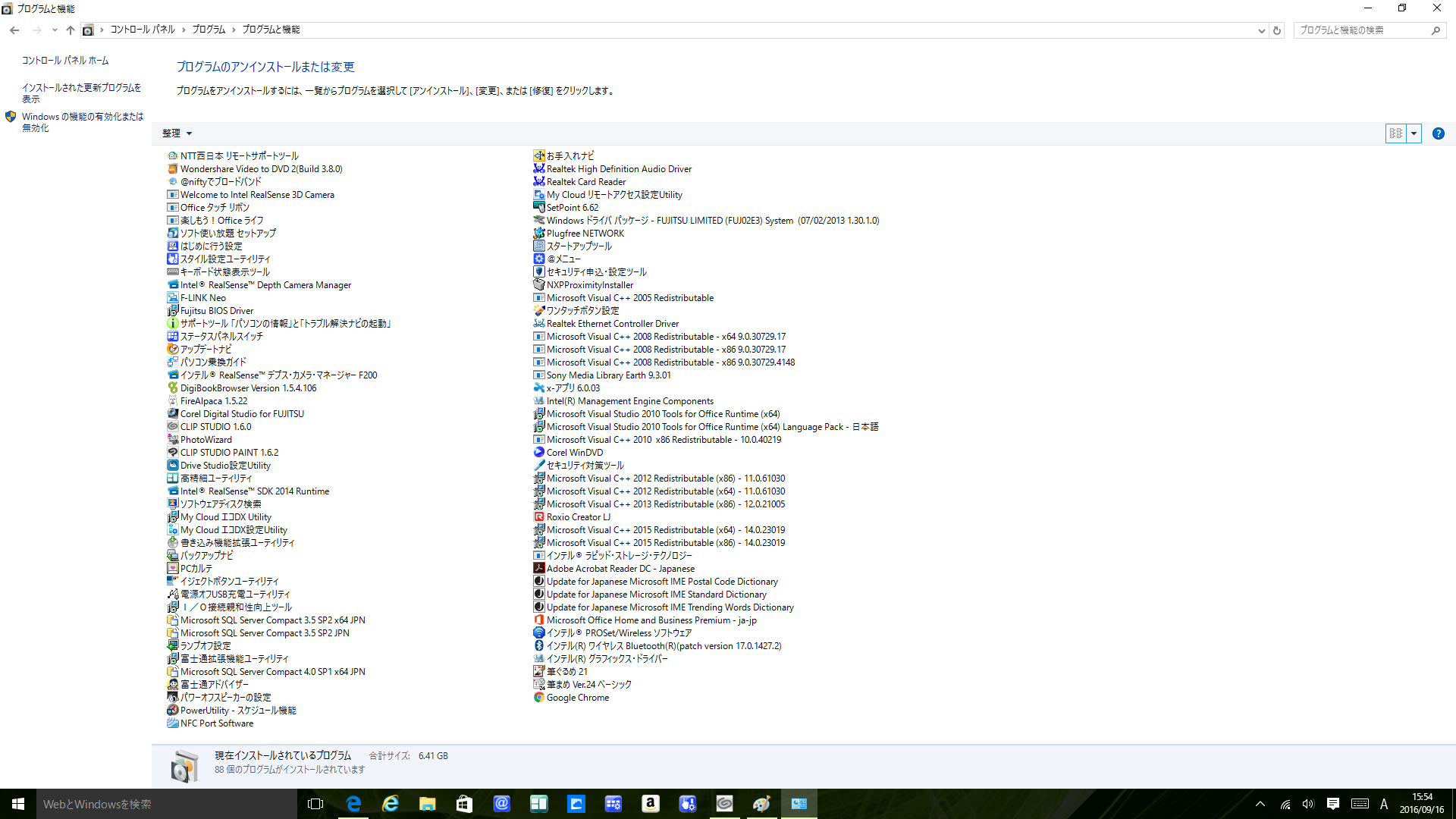
Task: Select FireAlpaca 1.5.22 in the list
Action: pyautogui.click(x=213, y=401)
